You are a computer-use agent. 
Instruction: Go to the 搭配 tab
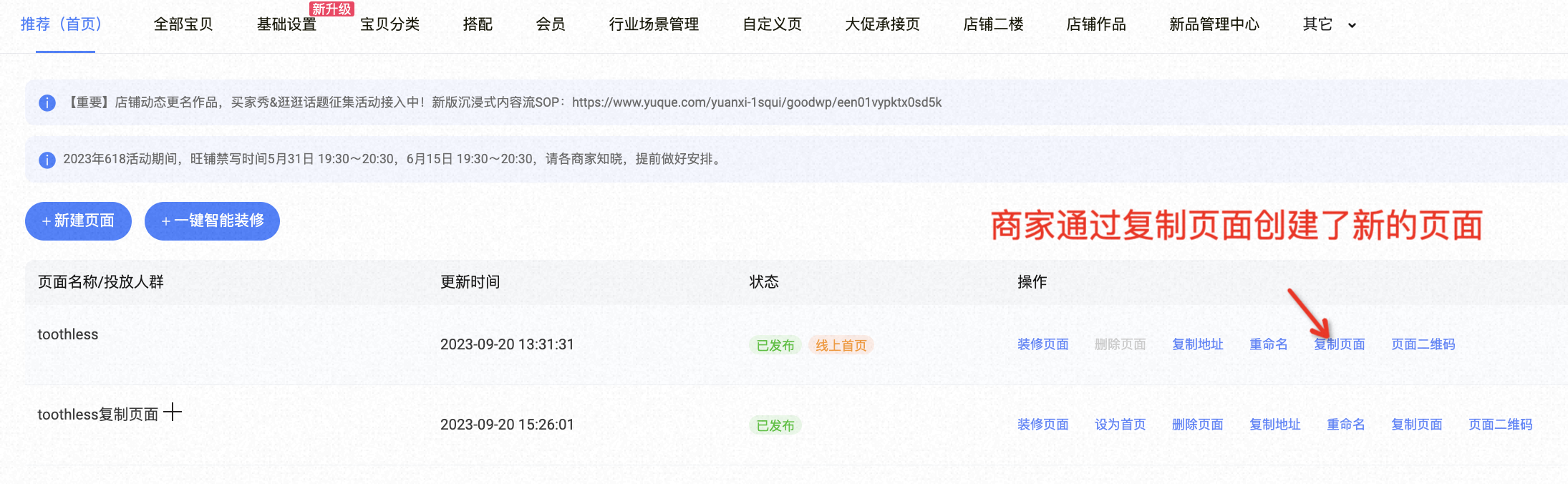[478, 25]
